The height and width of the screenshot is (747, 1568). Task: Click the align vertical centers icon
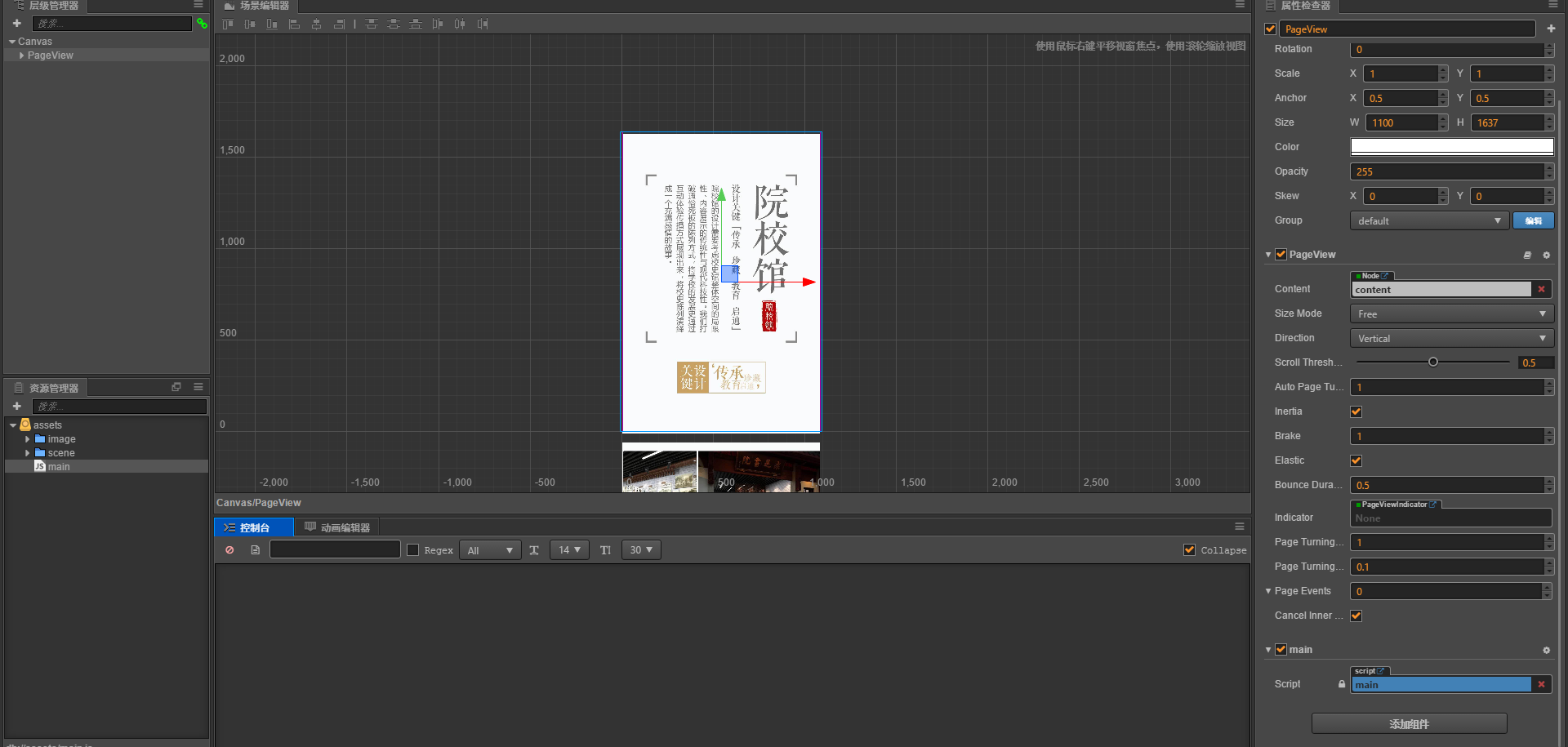[x=250, y=24]
